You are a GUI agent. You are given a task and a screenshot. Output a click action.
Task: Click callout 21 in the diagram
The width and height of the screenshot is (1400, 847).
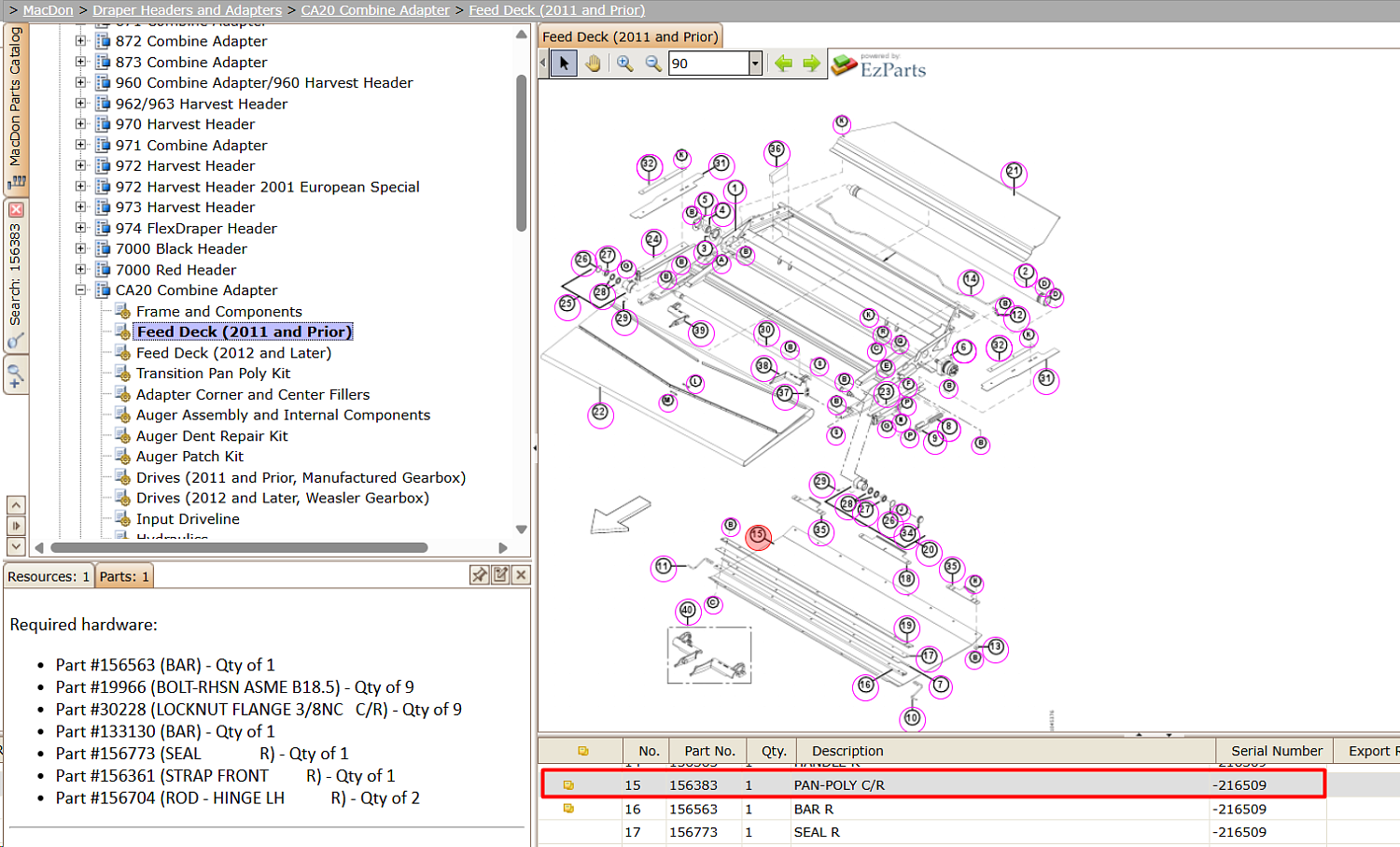[x=1014, y=173]
